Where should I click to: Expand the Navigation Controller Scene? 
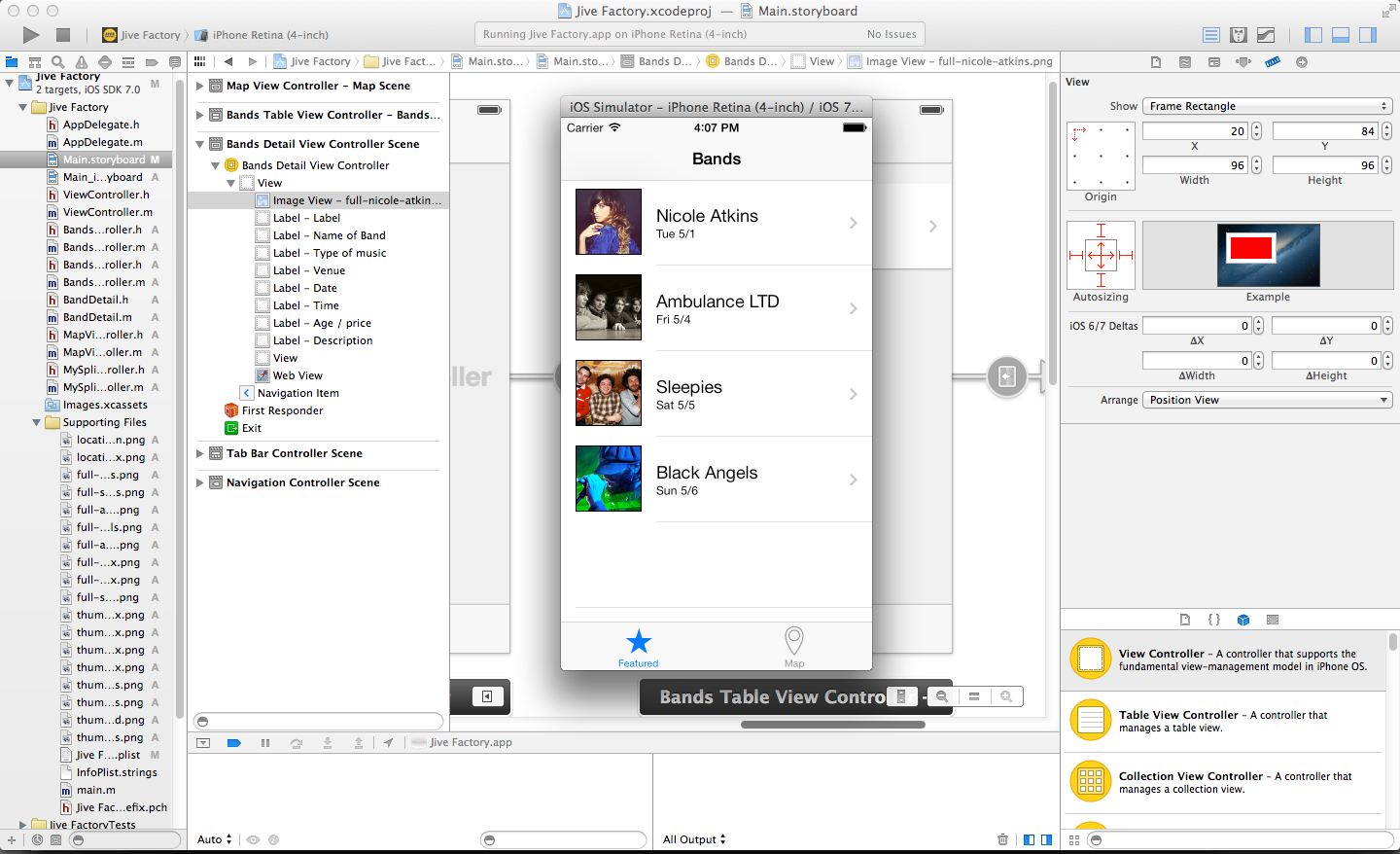pos(200,482)
